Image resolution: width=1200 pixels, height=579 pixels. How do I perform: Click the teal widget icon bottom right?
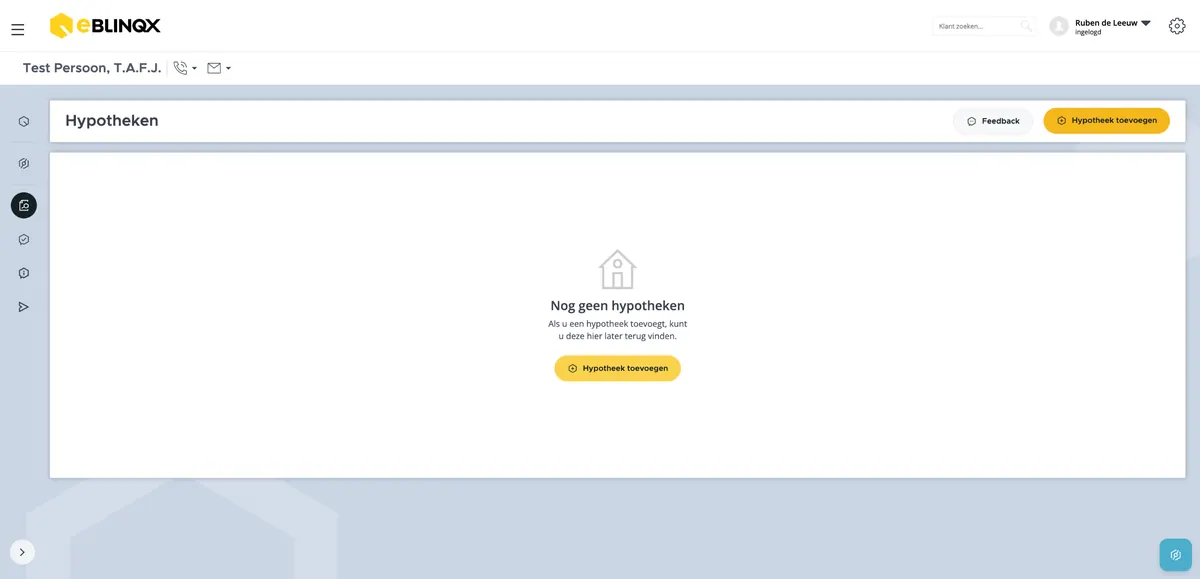click(x=1176, y=554)
